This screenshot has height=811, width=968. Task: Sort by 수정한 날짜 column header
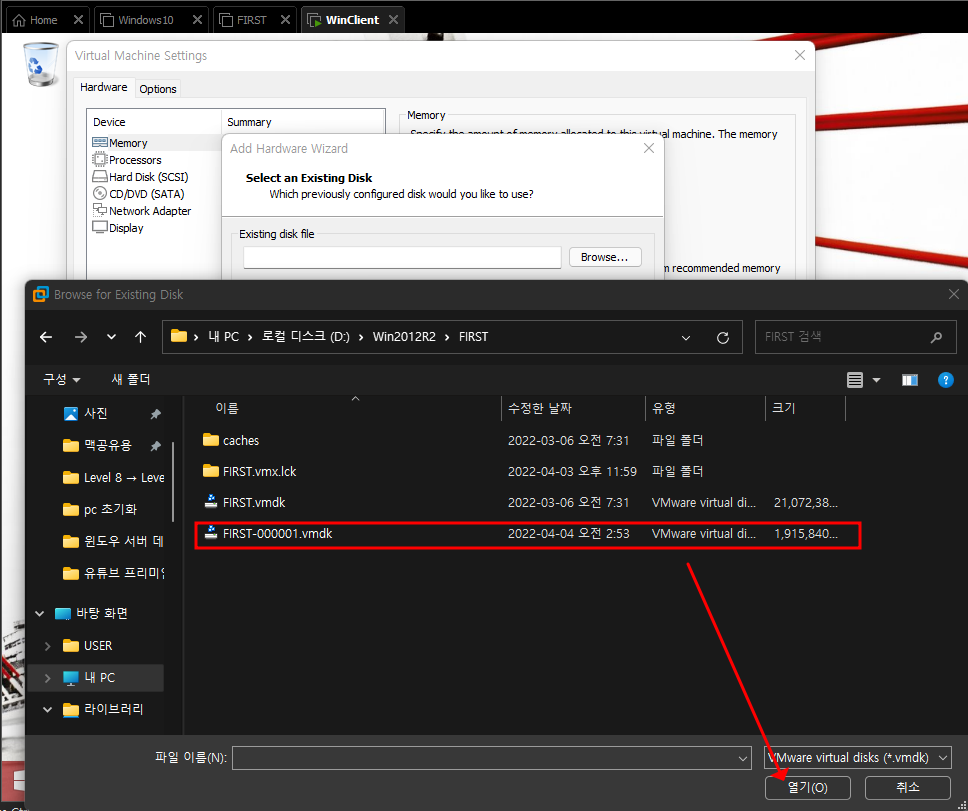(x=540, y=408)
